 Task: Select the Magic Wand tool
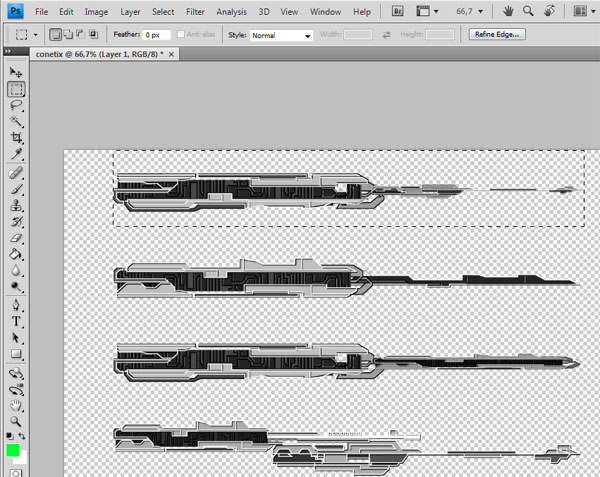(16, 121)
